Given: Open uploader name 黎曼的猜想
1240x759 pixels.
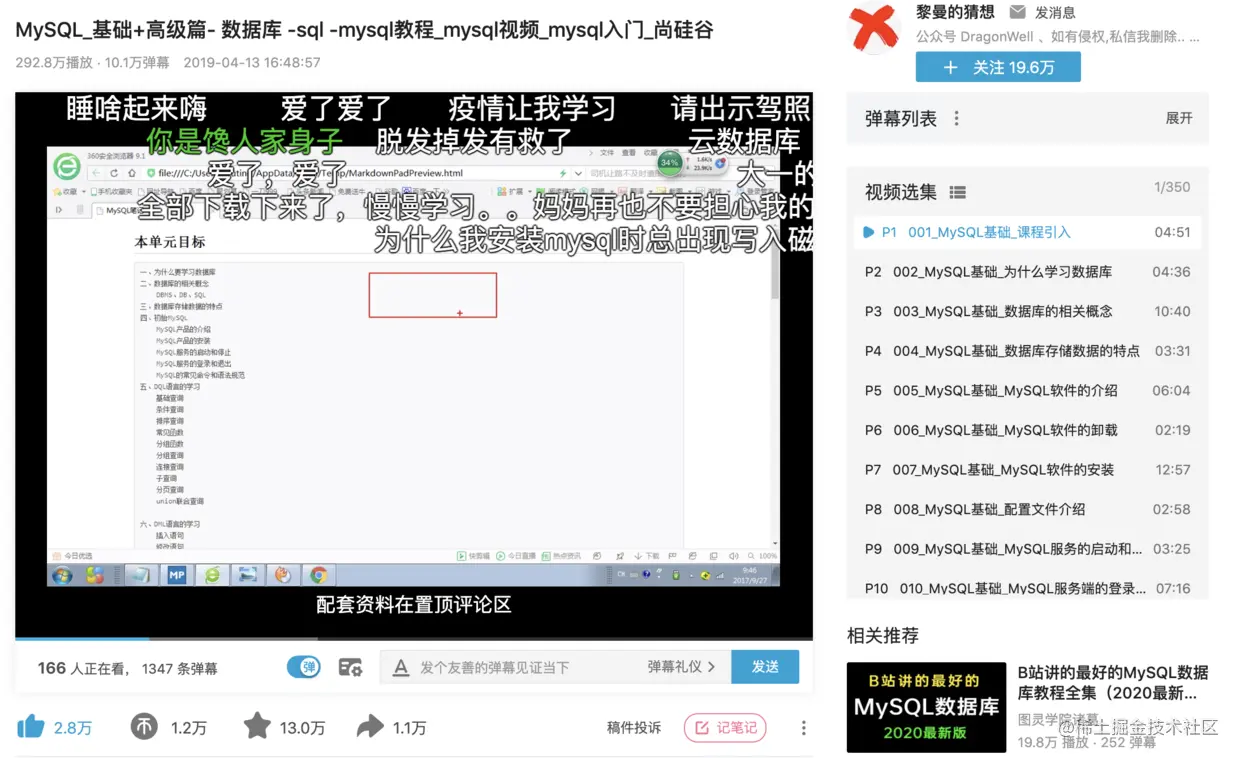Looking at the screenshot, I should (x=955, y=13).
